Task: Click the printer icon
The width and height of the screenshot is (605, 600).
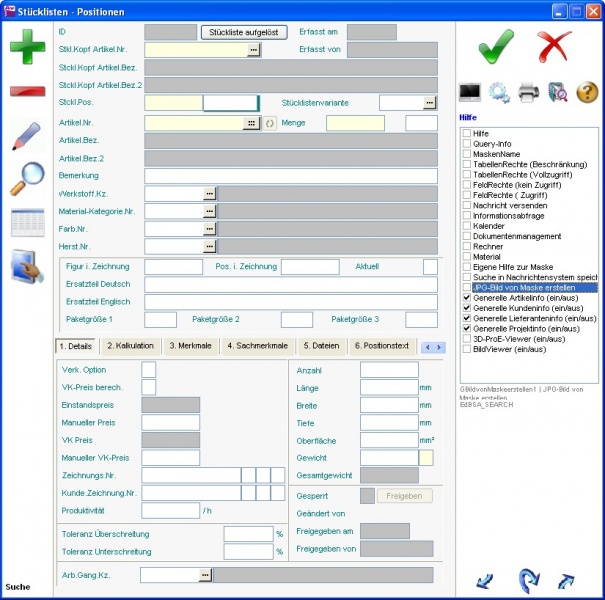Action: coord(529,93)
